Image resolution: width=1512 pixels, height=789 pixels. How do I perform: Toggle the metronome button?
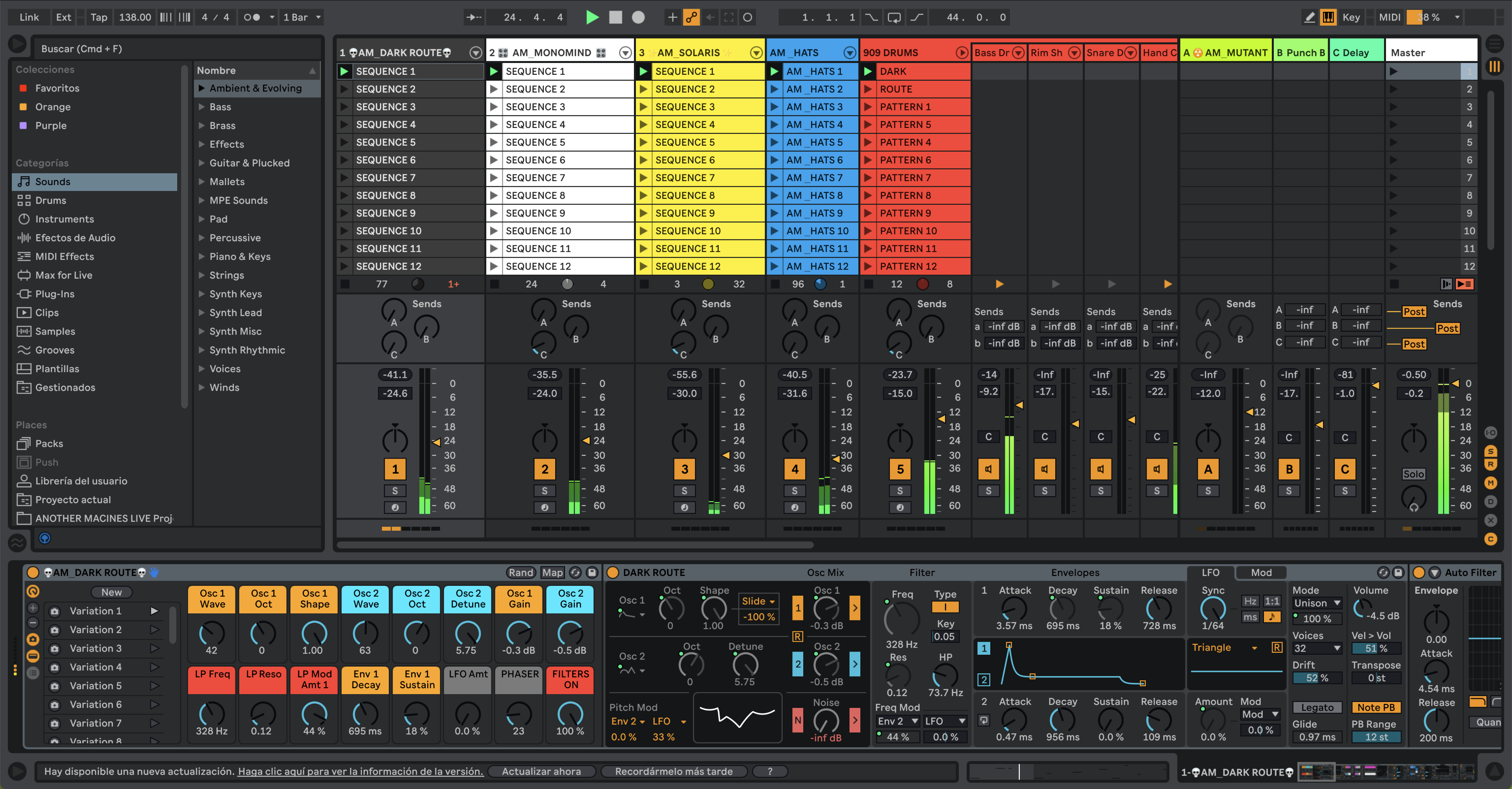[252, 18]
